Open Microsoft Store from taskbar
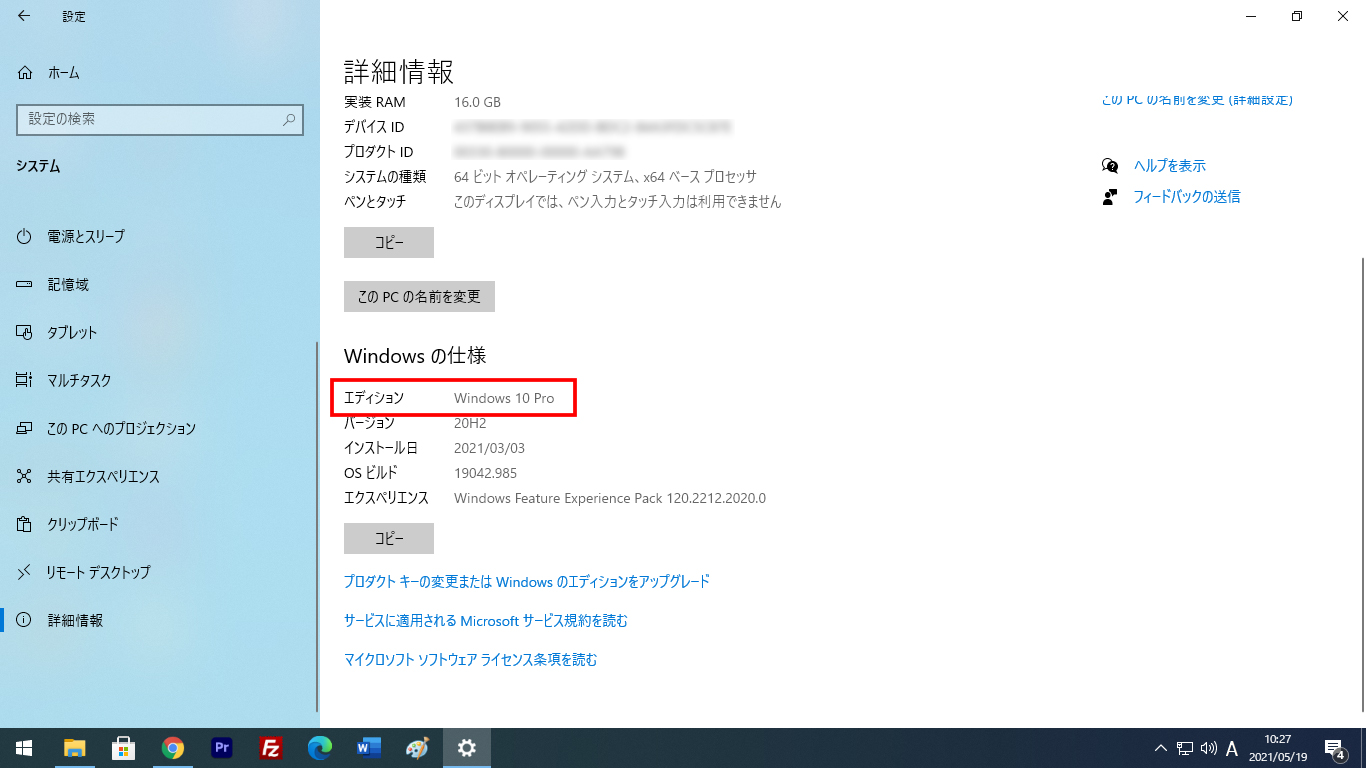Image resolution: width=1366 pixels, height=768 pixels. tap(124, 748)
